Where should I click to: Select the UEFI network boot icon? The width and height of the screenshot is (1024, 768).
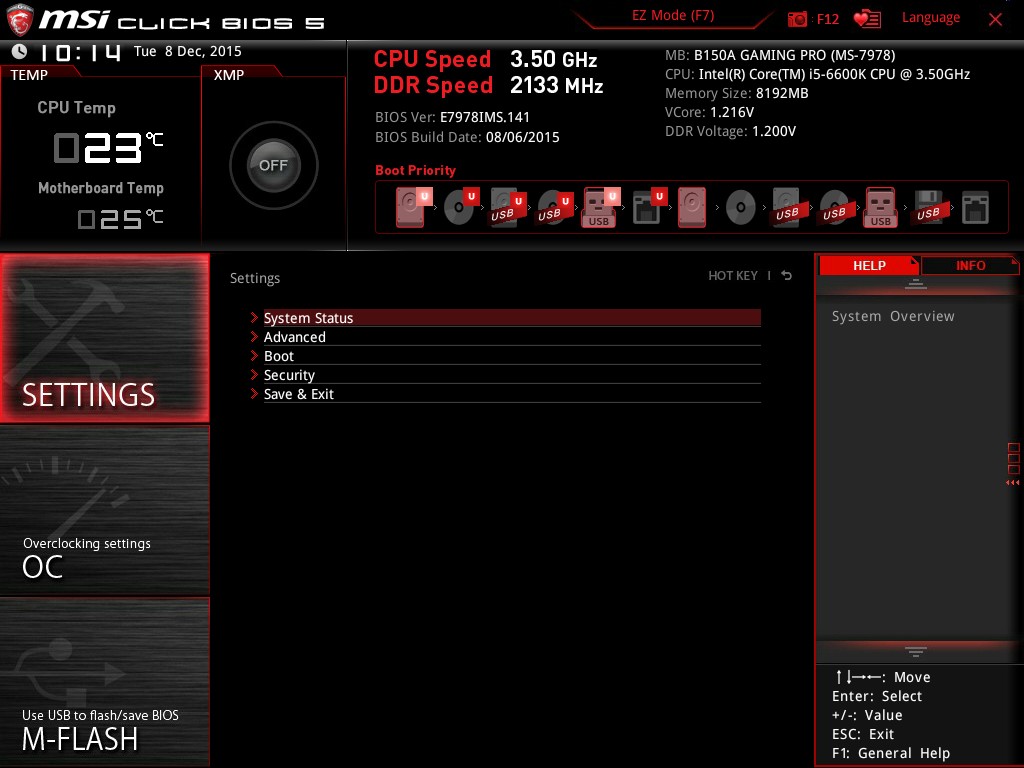point(650,208)
